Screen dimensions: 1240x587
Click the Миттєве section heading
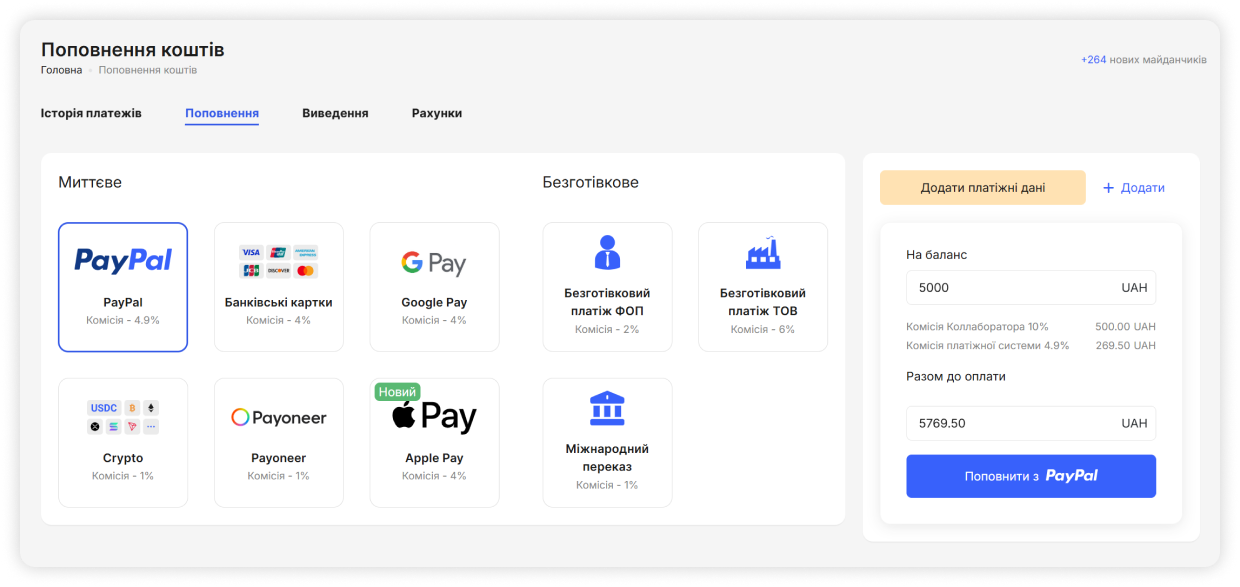(x=90, y=183)
